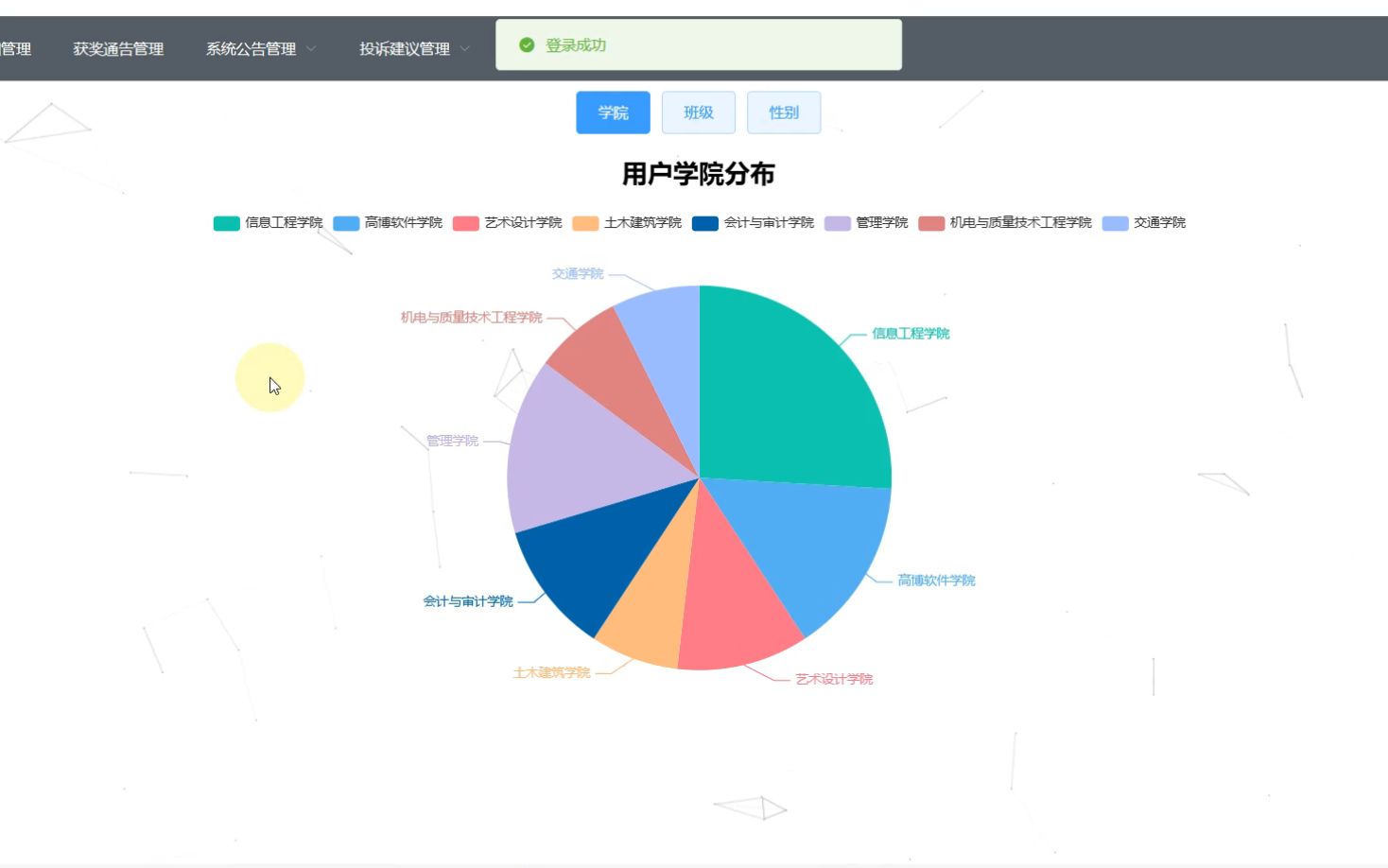
Task: Click the green success check icon
Action: pos(527,45)
